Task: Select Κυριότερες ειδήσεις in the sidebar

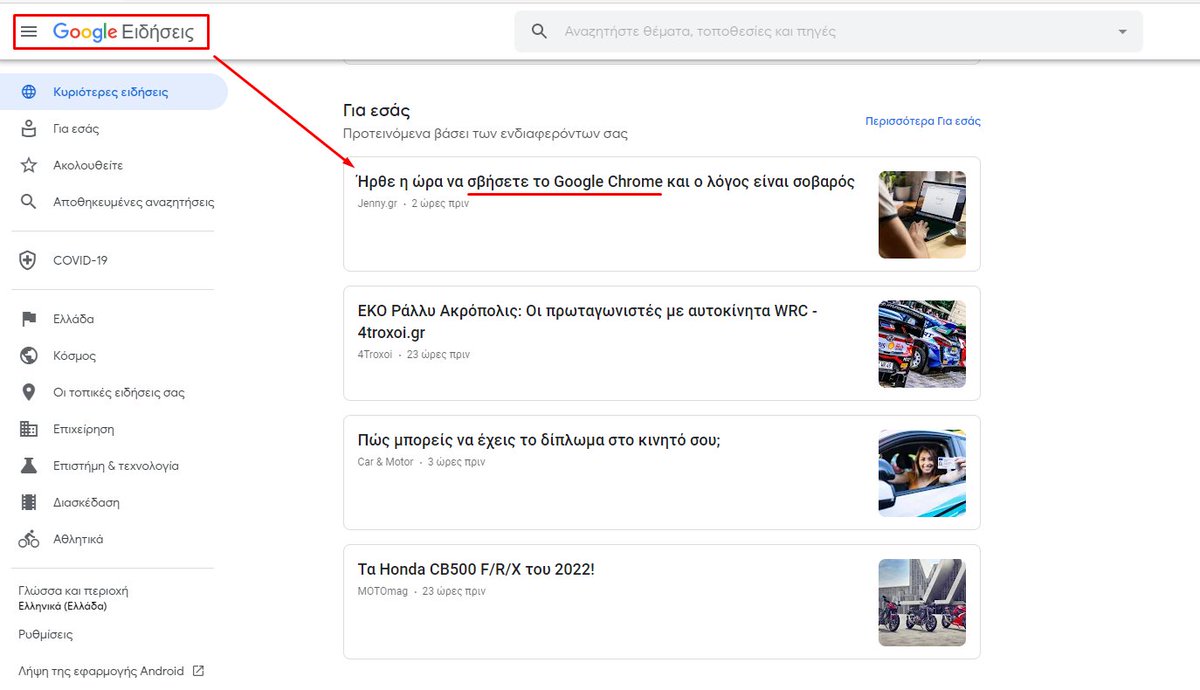Action: (114, 92)
